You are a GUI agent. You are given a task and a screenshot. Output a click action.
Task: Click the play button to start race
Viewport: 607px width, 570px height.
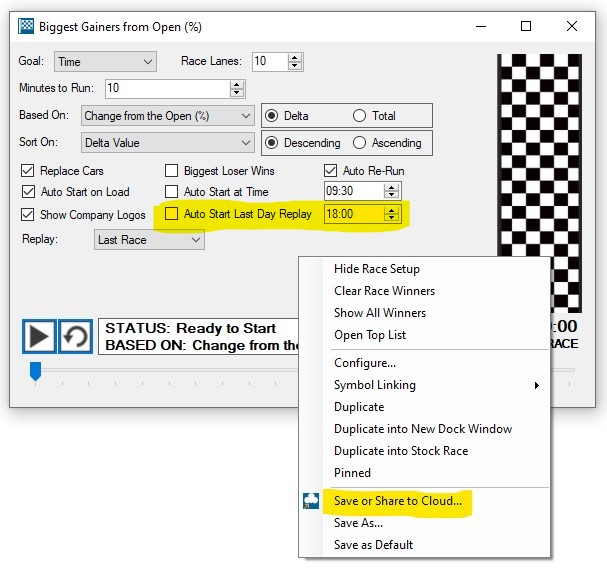(39, 336)
